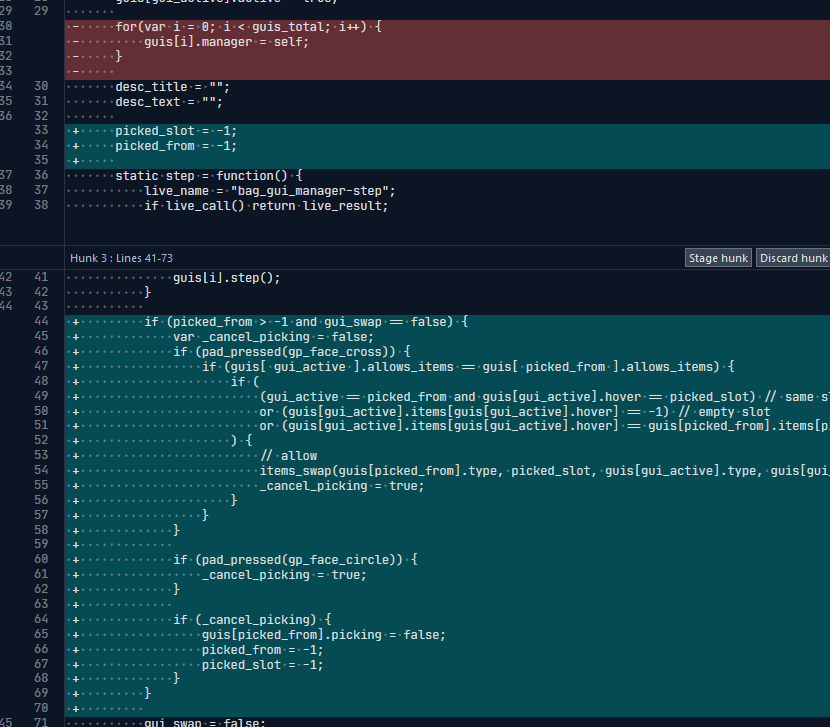Click the allows_items comparison on line 47
830x727 pixels.
click(x=468, y=366)
